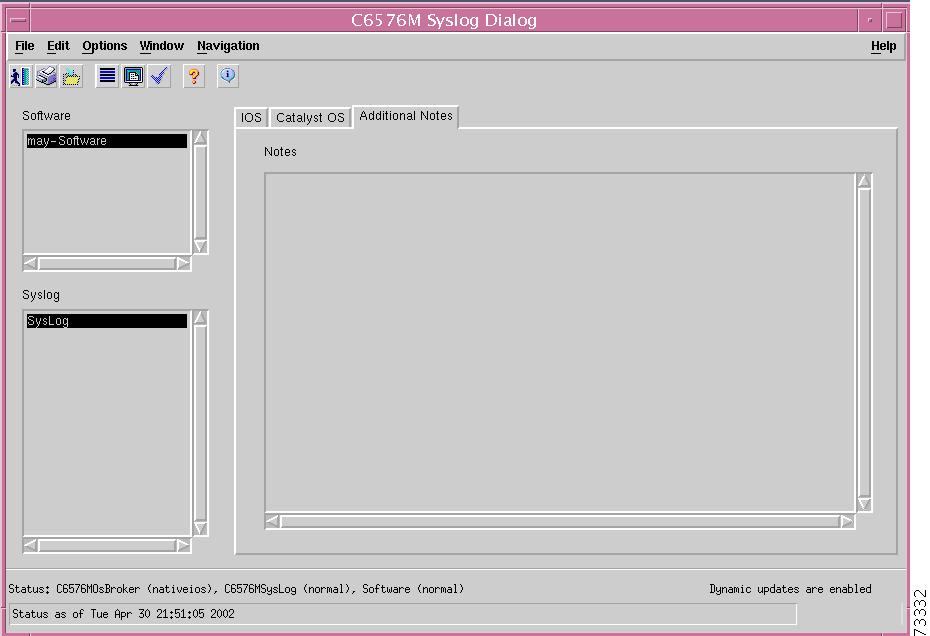Click the 'Status as of' timestamp field
The height and width of the screenshot is (636, 930).
point(403,614)
